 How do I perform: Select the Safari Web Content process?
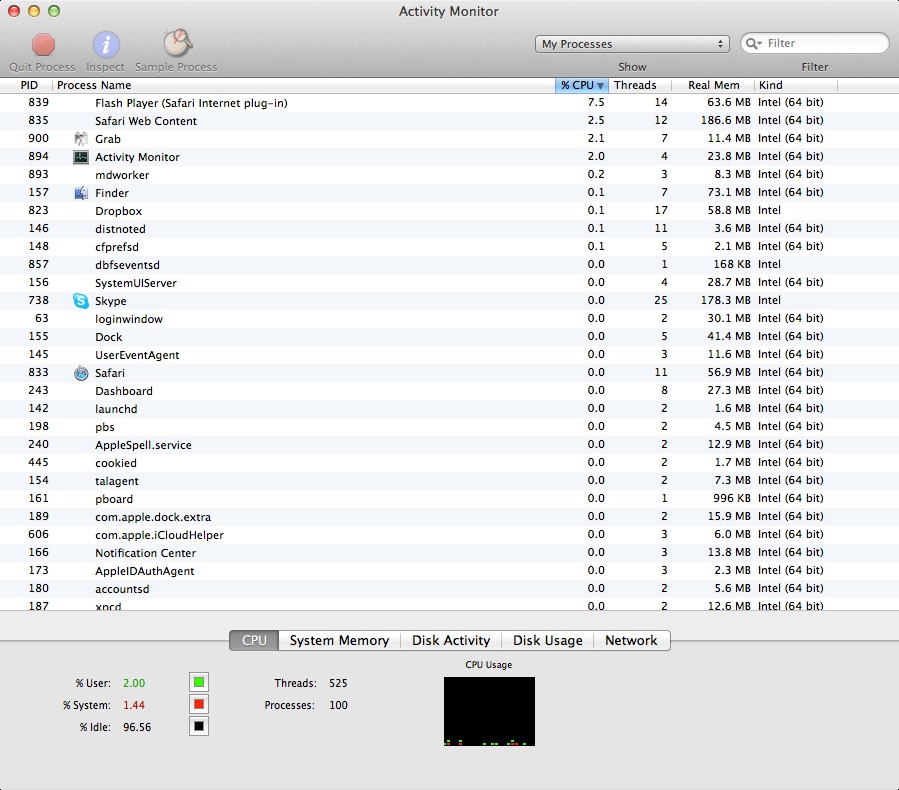(x=450, y=120)
